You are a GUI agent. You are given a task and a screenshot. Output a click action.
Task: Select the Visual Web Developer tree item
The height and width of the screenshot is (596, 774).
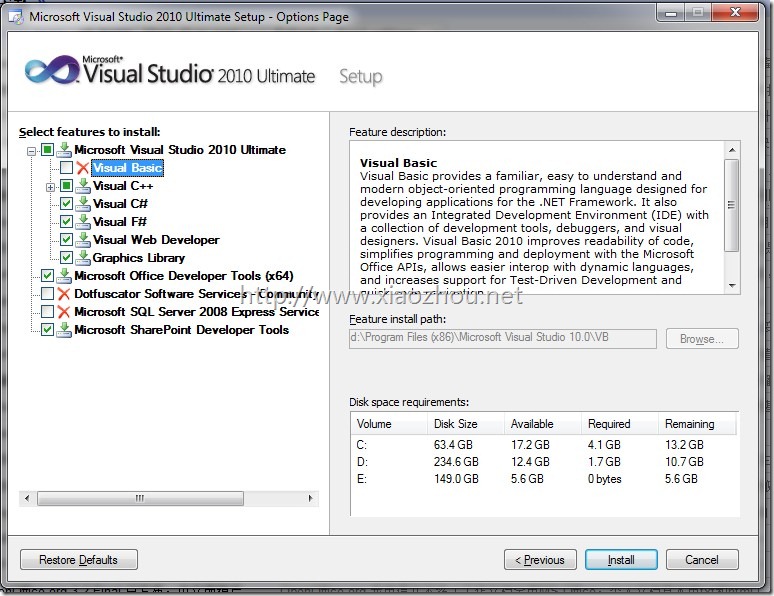[x=156, y=239]
